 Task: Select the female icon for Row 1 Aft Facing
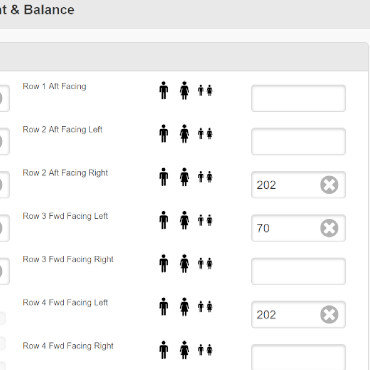pyautogui.click(x=184, y=90)
